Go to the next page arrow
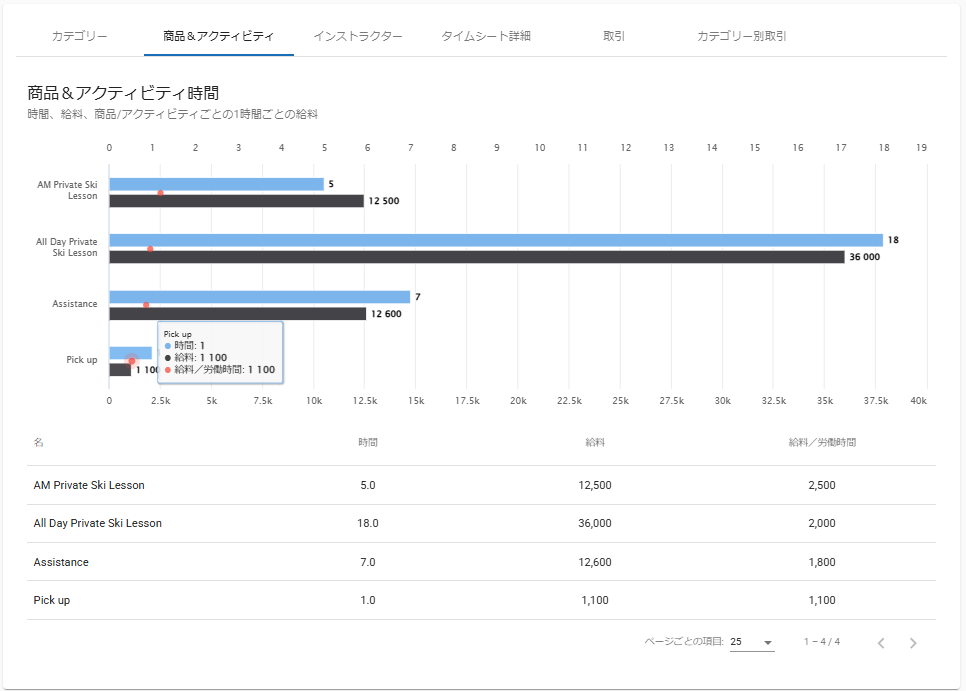The height and width of the screenshot is (691, 966). click(913, 643)
